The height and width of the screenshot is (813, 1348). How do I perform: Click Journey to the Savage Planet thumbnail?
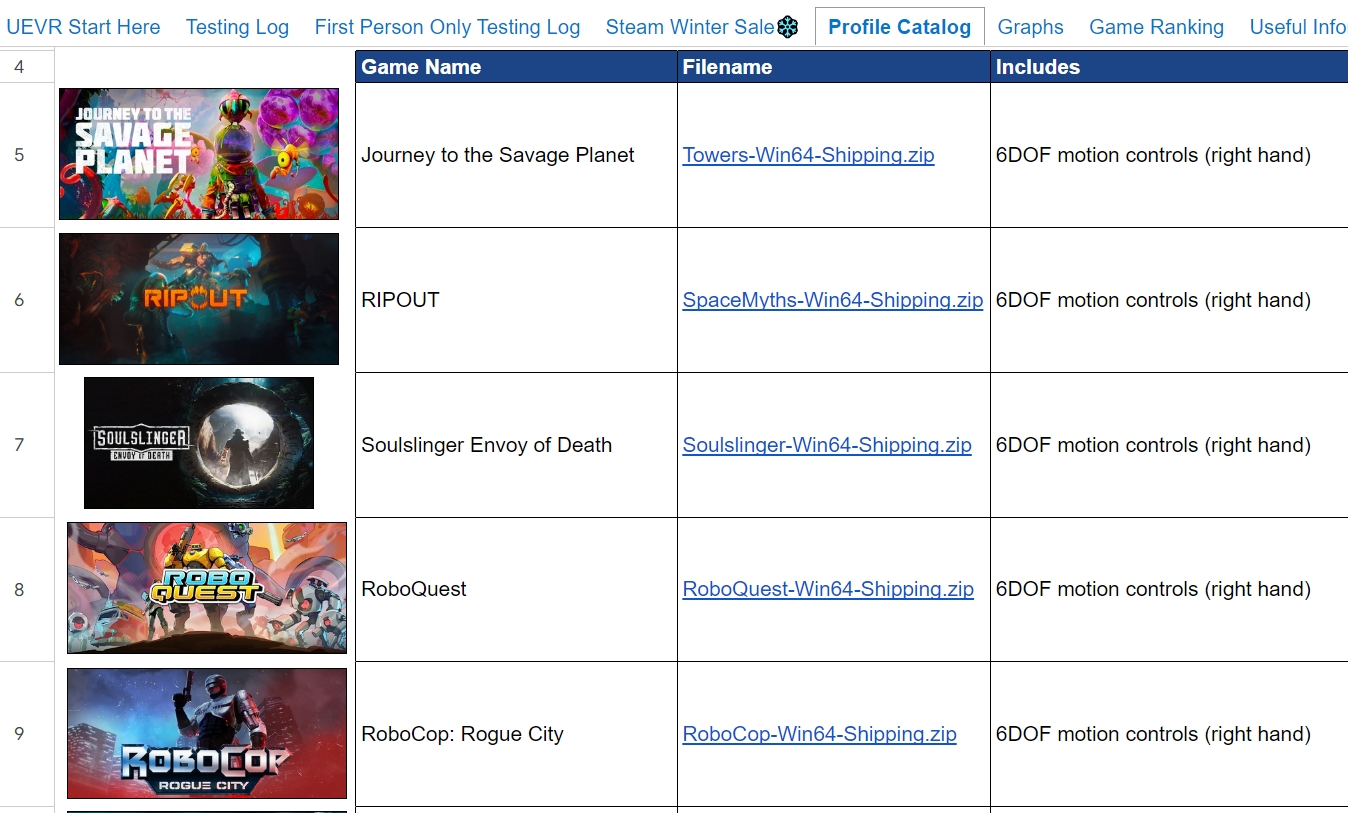tap(199, 154)
